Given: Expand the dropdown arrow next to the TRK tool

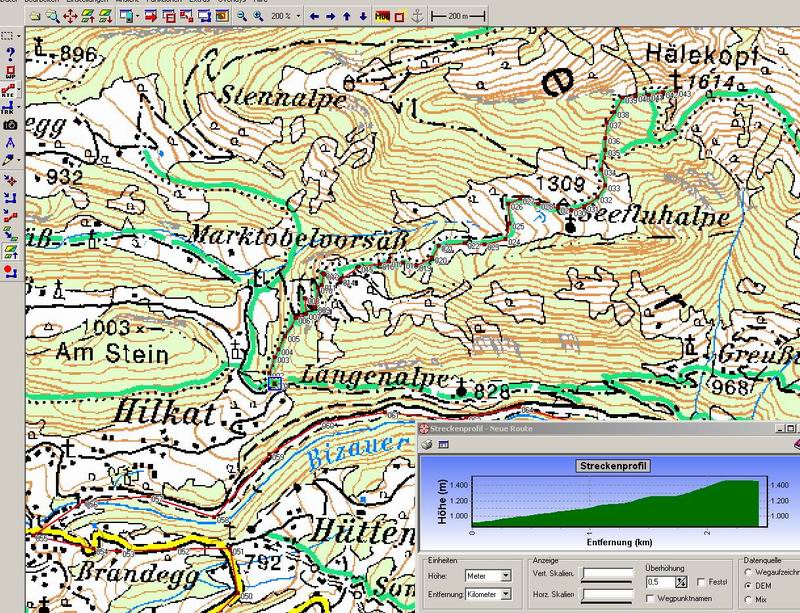Looking at the screenshot, I should tap(19, 107).
